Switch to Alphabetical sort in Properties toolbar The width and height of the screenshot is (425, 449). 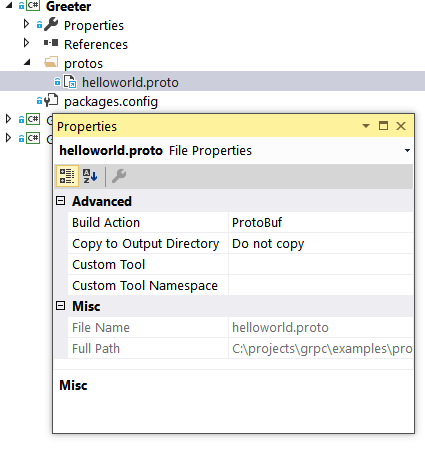[90, 176]
